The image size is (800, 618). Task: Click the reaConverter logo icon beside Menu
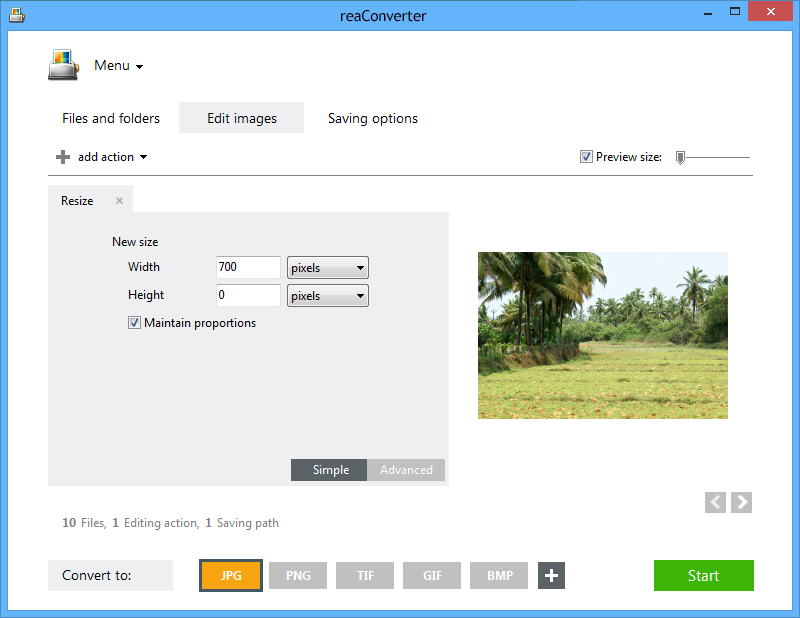pos(64,65)
